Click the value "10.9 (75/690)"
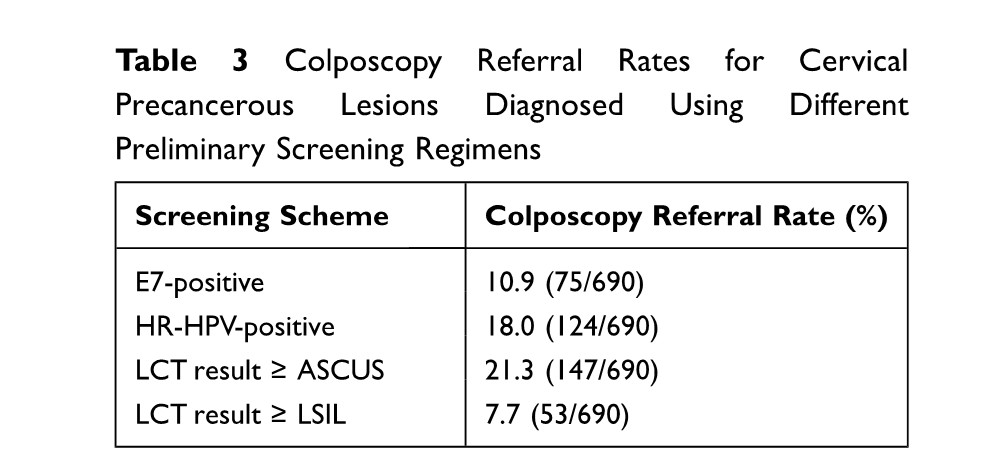 tap(564, 282)
